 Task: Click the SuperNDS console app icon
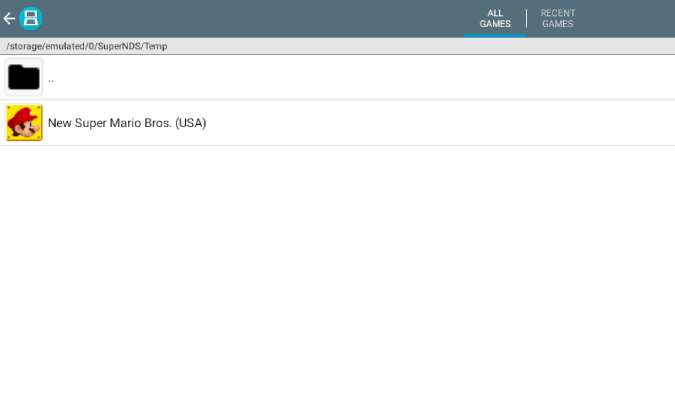tap(31, 19)
